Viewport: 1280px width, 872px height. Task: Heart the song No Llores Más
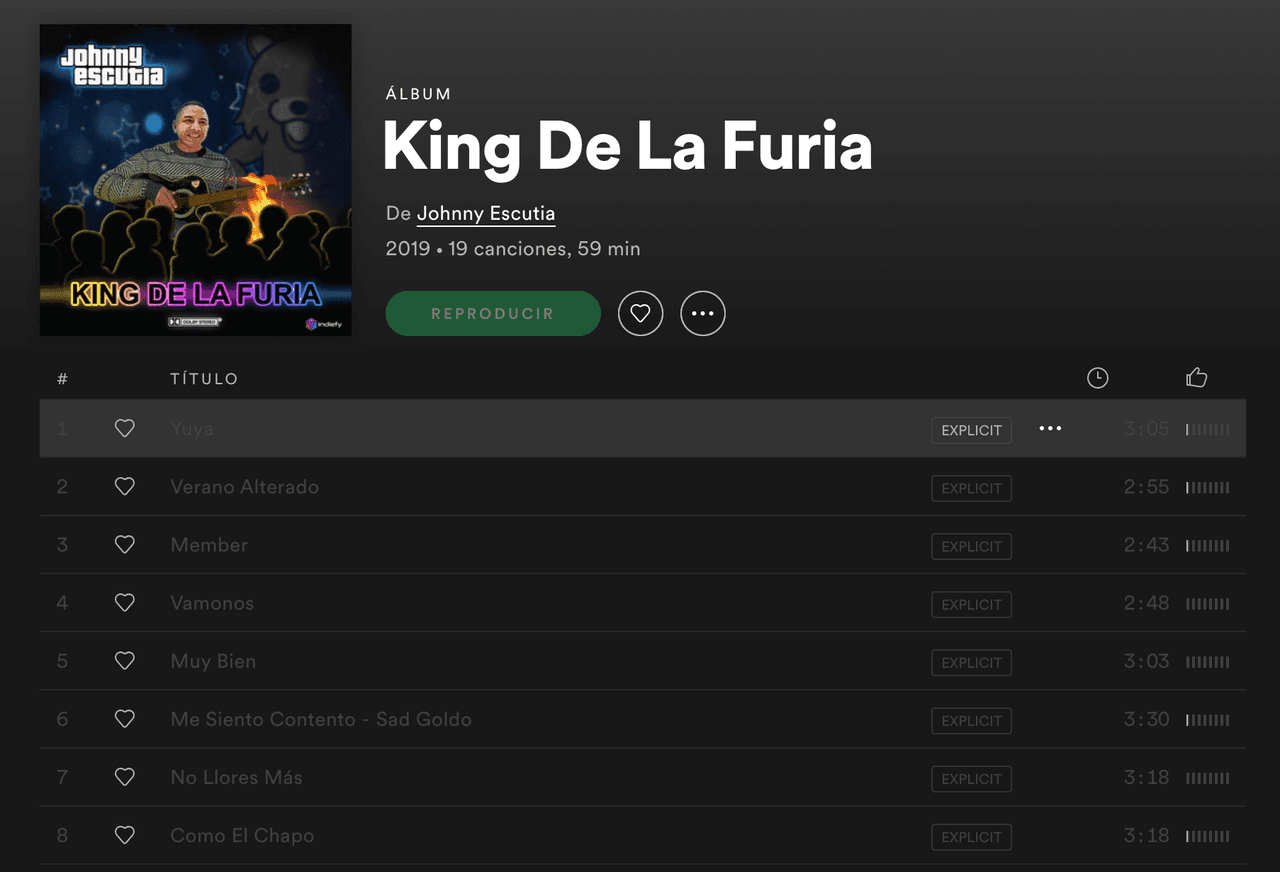[x=124, y=776]
